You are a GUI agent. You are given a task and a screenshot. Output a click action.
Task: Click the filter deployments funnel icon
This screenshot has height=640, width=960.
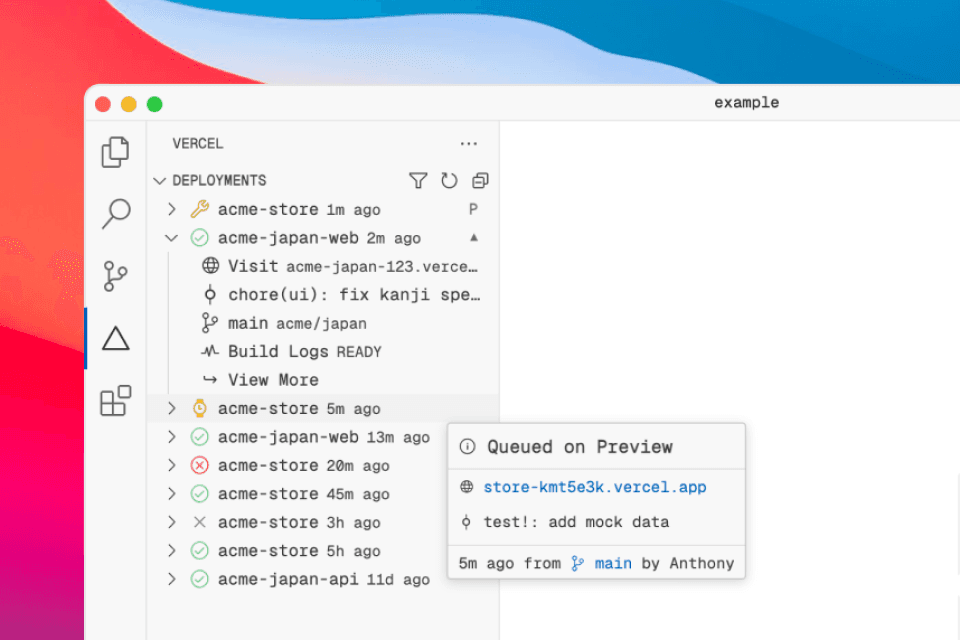point(418,181)
